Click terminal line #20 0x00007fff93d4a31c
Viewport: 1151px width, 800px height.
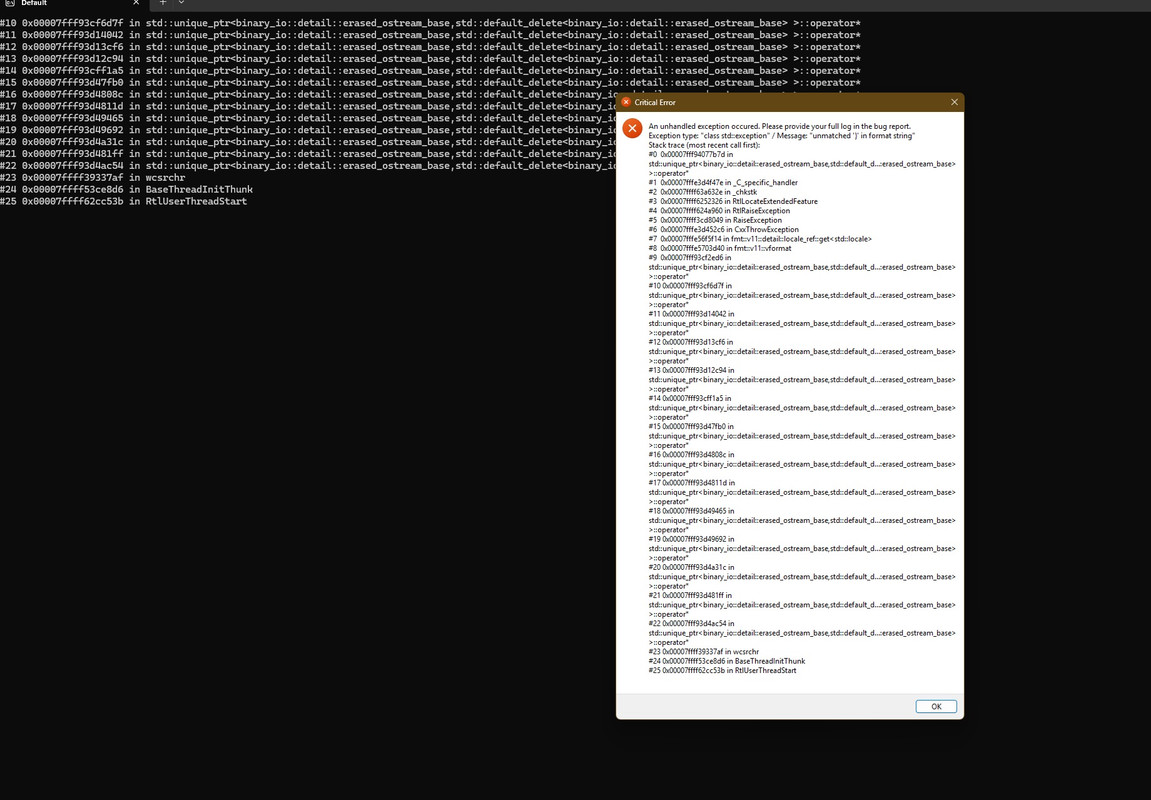(308, 142)
